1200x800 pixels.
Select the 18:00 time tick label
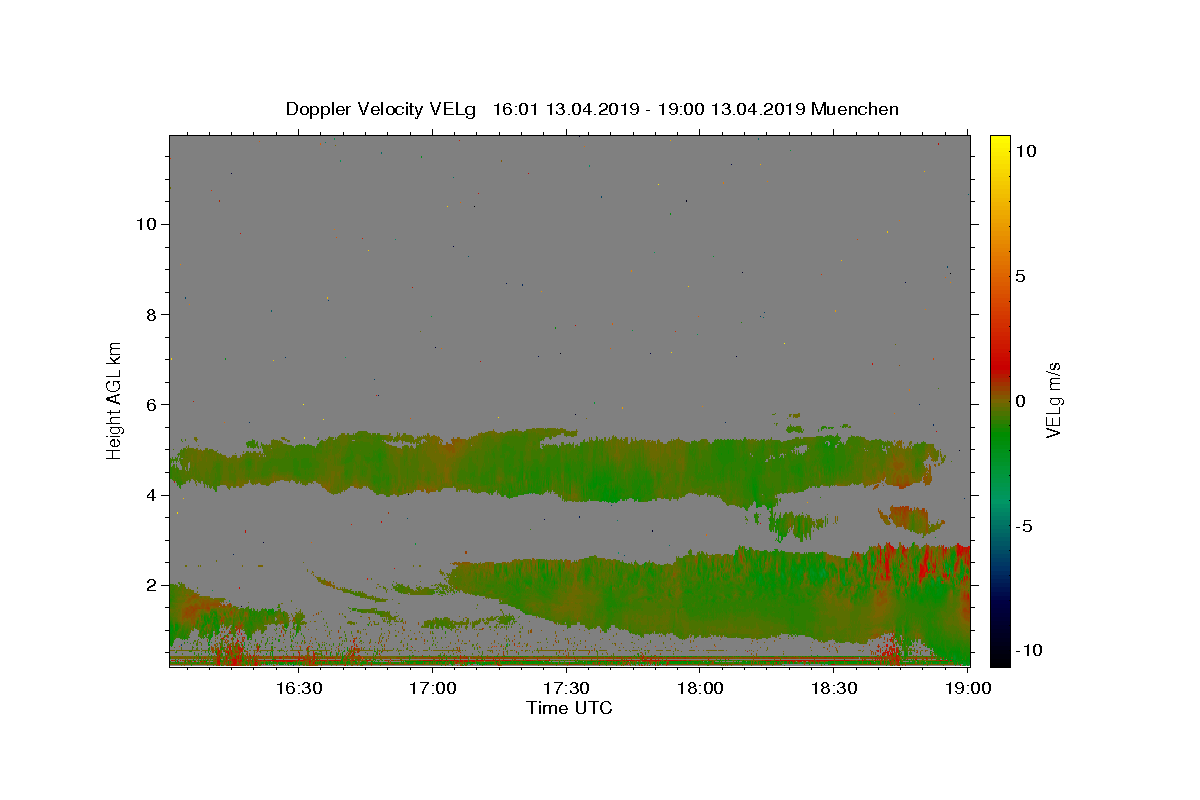point(700,688)
